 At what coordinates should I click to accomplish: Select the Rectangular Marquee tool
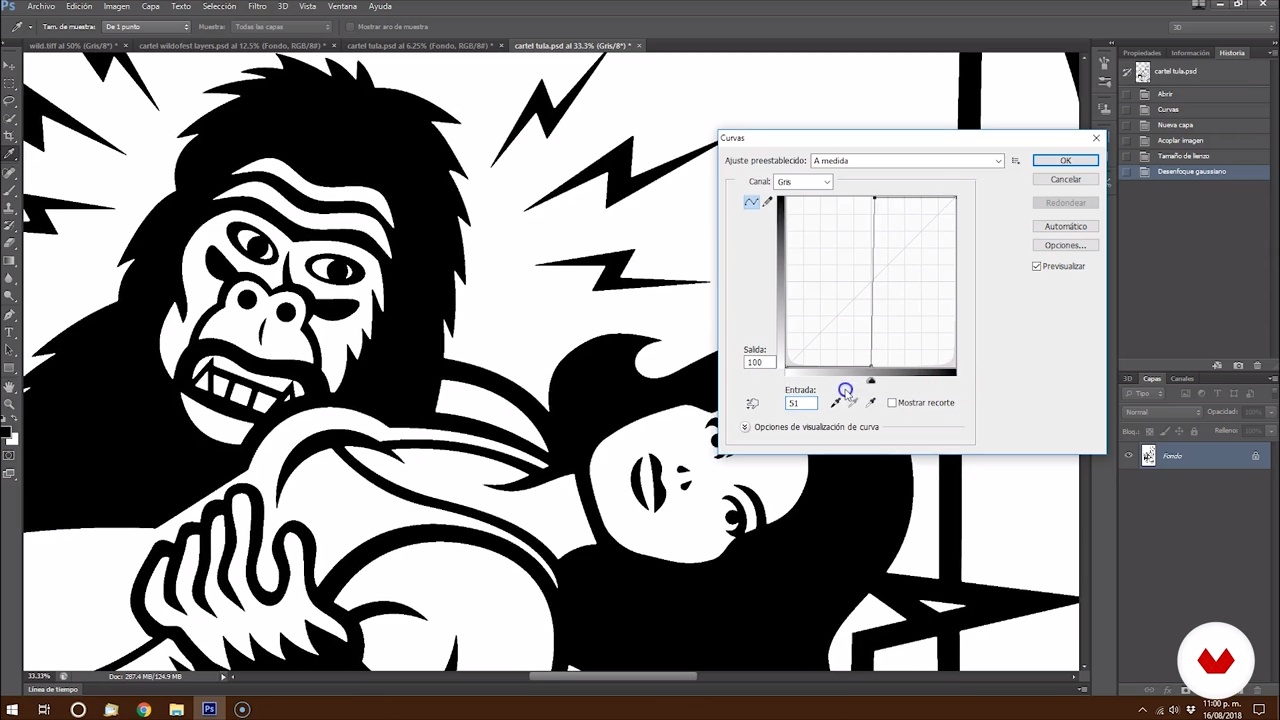[9, 83]
